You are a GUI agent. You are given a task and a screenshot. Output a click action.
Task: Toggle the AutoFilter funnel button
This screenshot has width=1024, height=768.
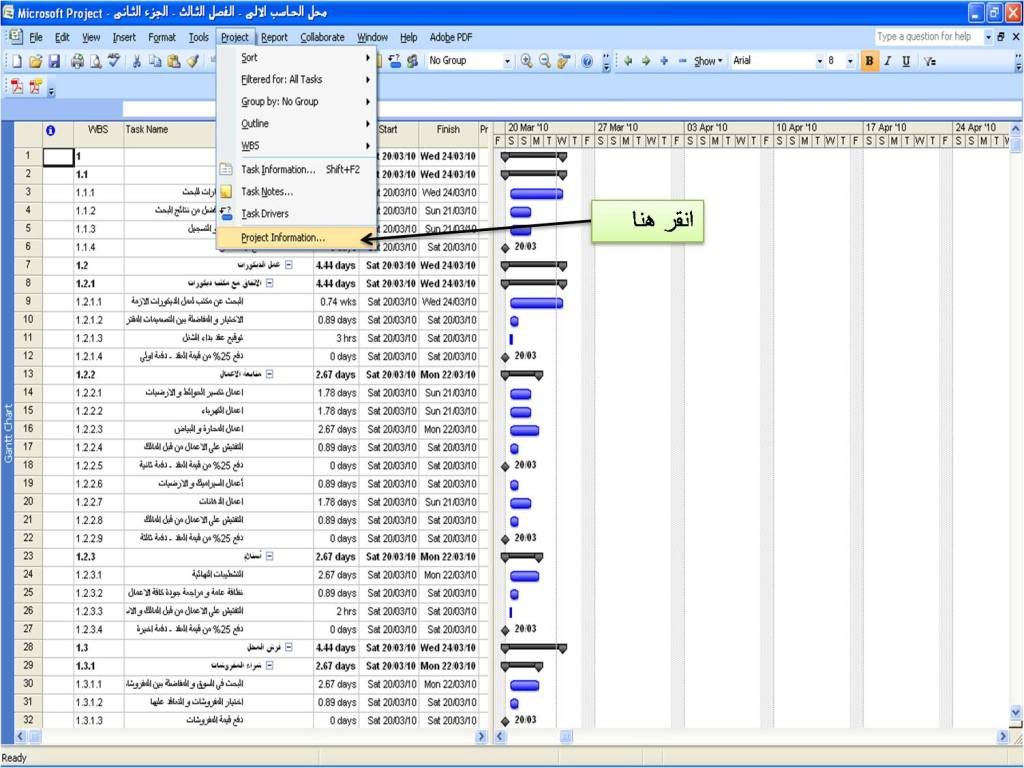click(x=930, y=61)
